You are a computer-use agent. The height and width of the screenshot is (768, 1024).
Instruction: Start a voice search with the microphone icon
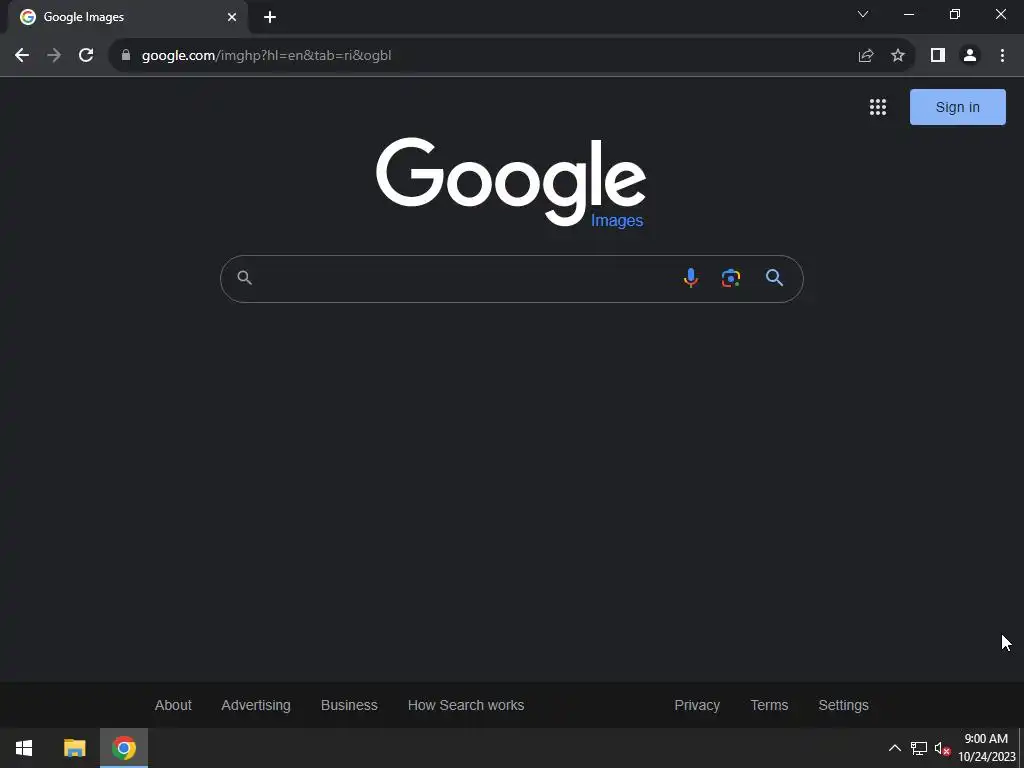[690, 278]
